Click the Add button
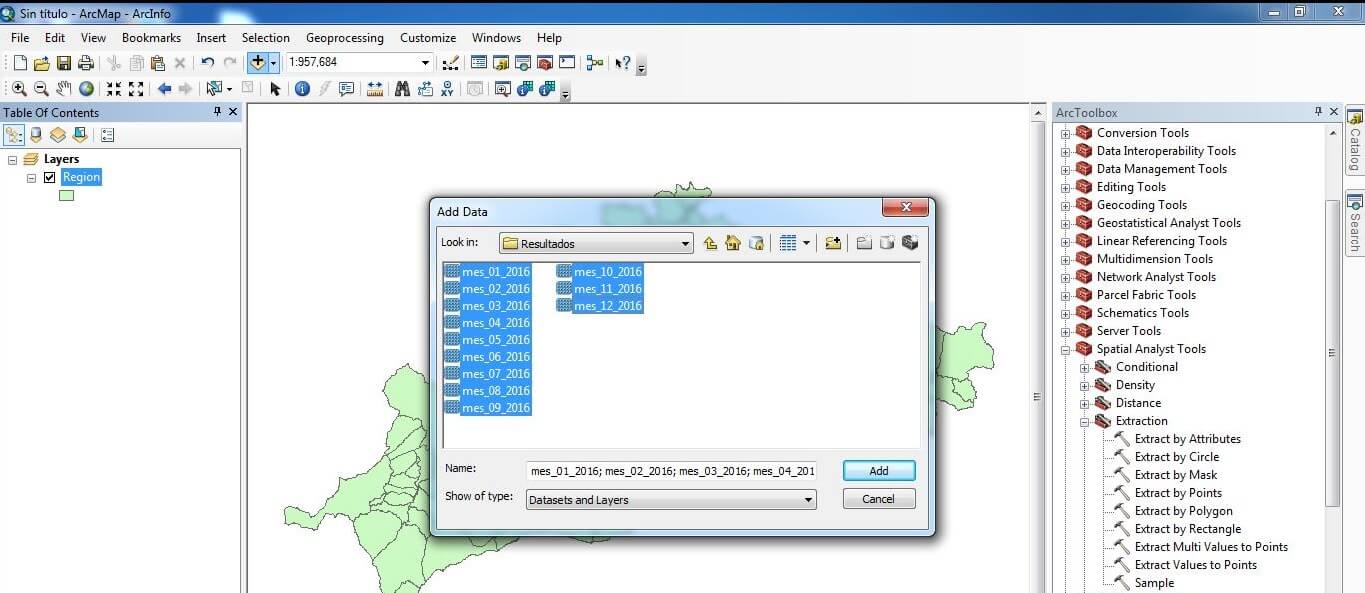Screen dimensions: 1365x593 [878, 471]
